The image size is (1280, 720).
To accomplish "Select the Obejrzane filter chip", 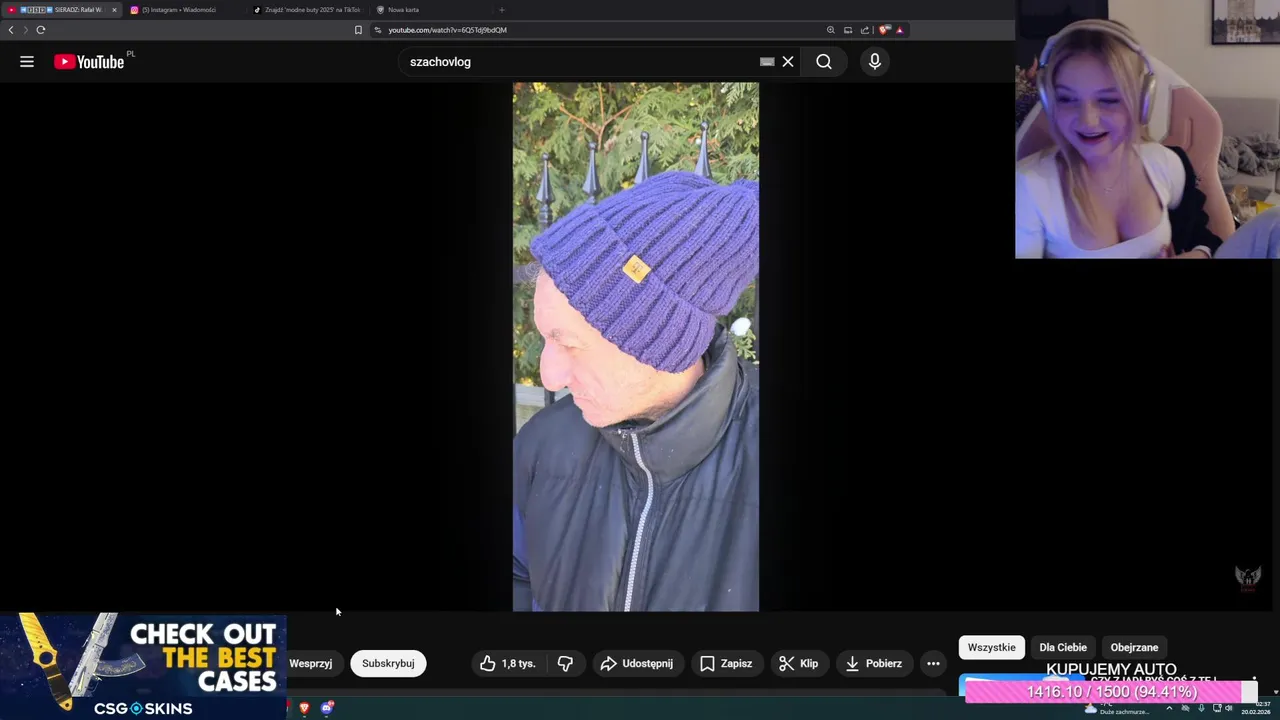I will pyautogui.click(x=1134, y=647).
